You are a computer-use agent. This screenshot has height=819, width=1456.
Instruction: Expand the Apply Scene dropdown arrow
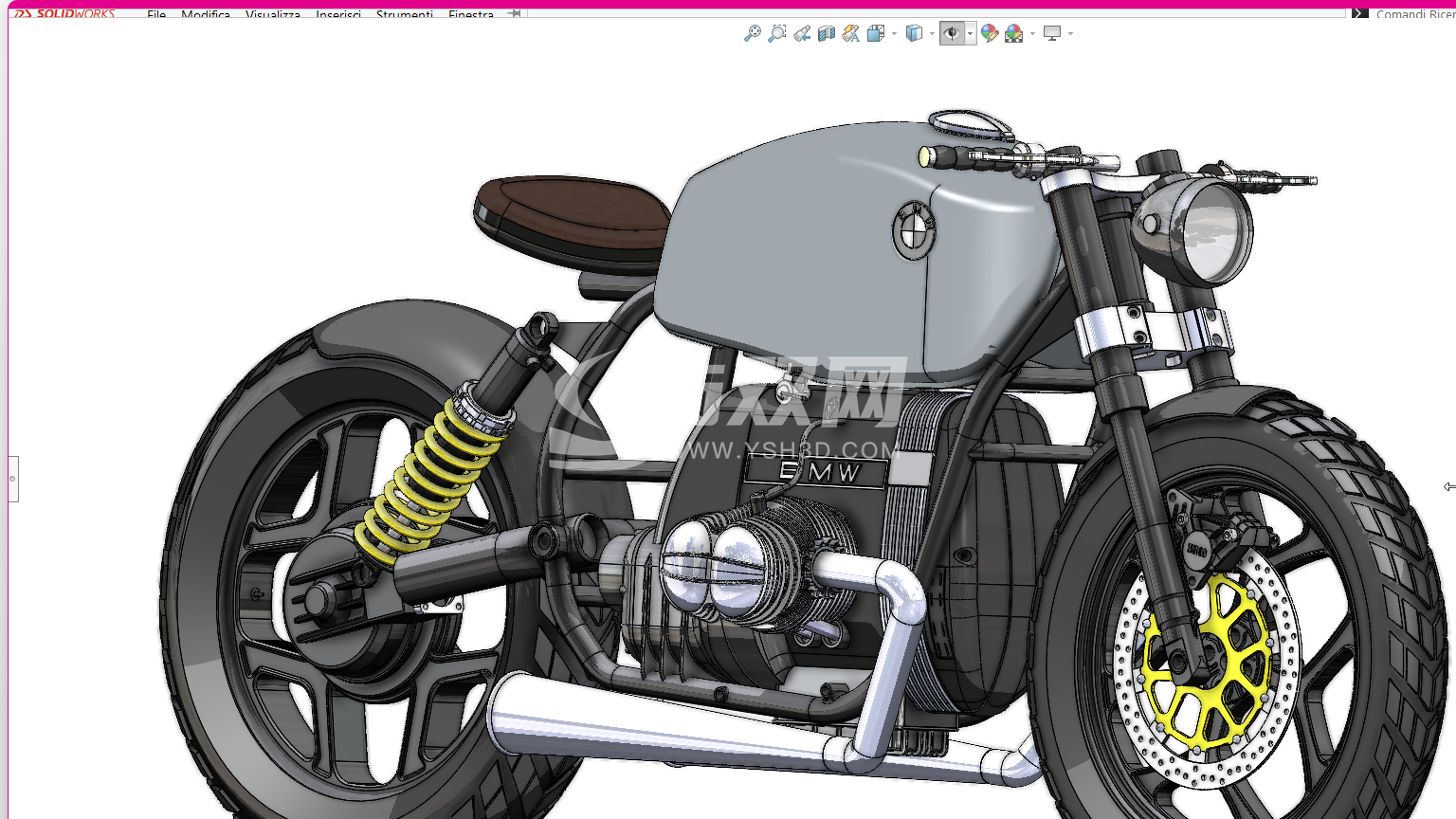1032,34
